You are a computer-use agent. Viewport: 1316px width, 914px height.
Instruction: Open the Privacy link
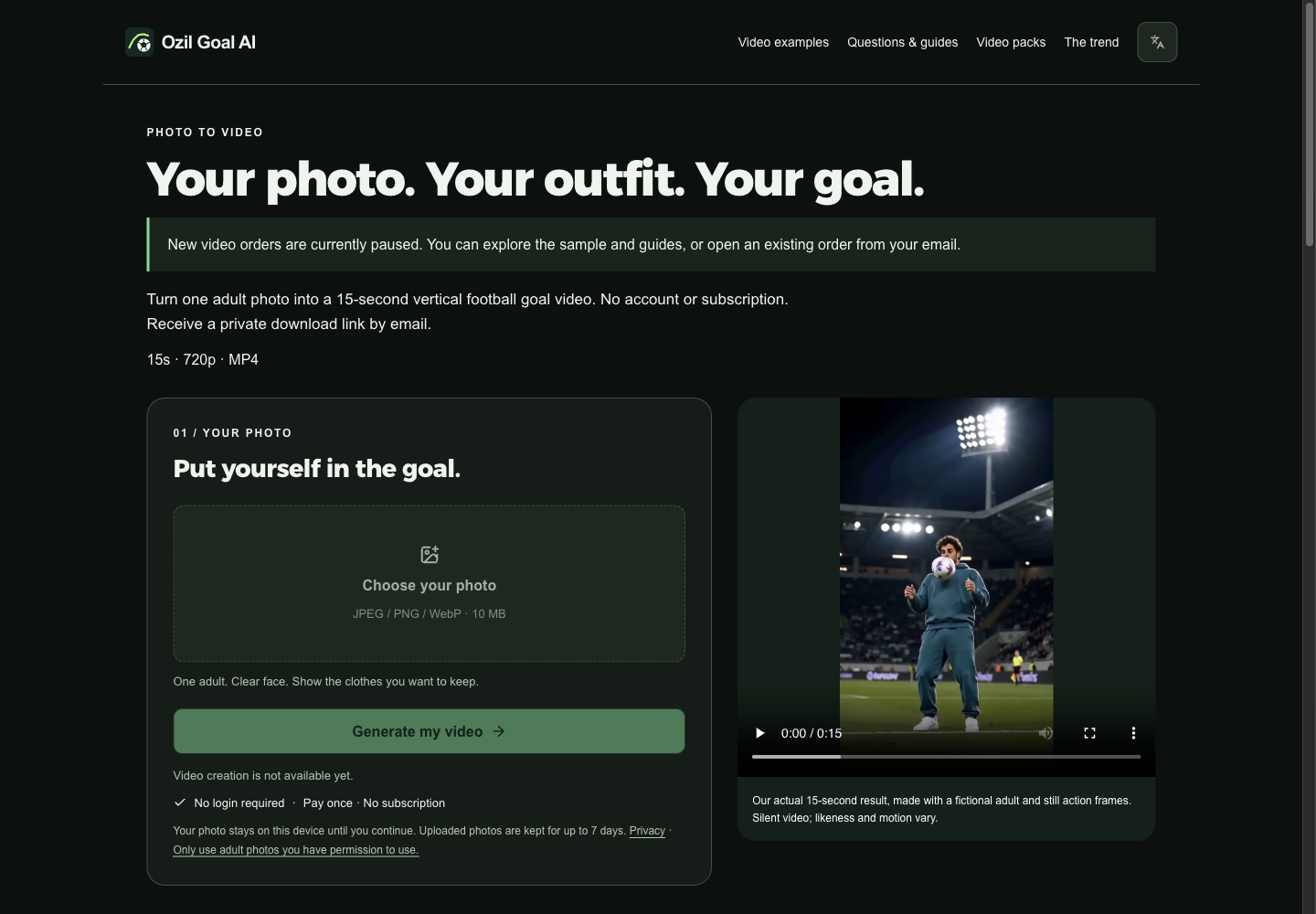[x=647, y=831]
